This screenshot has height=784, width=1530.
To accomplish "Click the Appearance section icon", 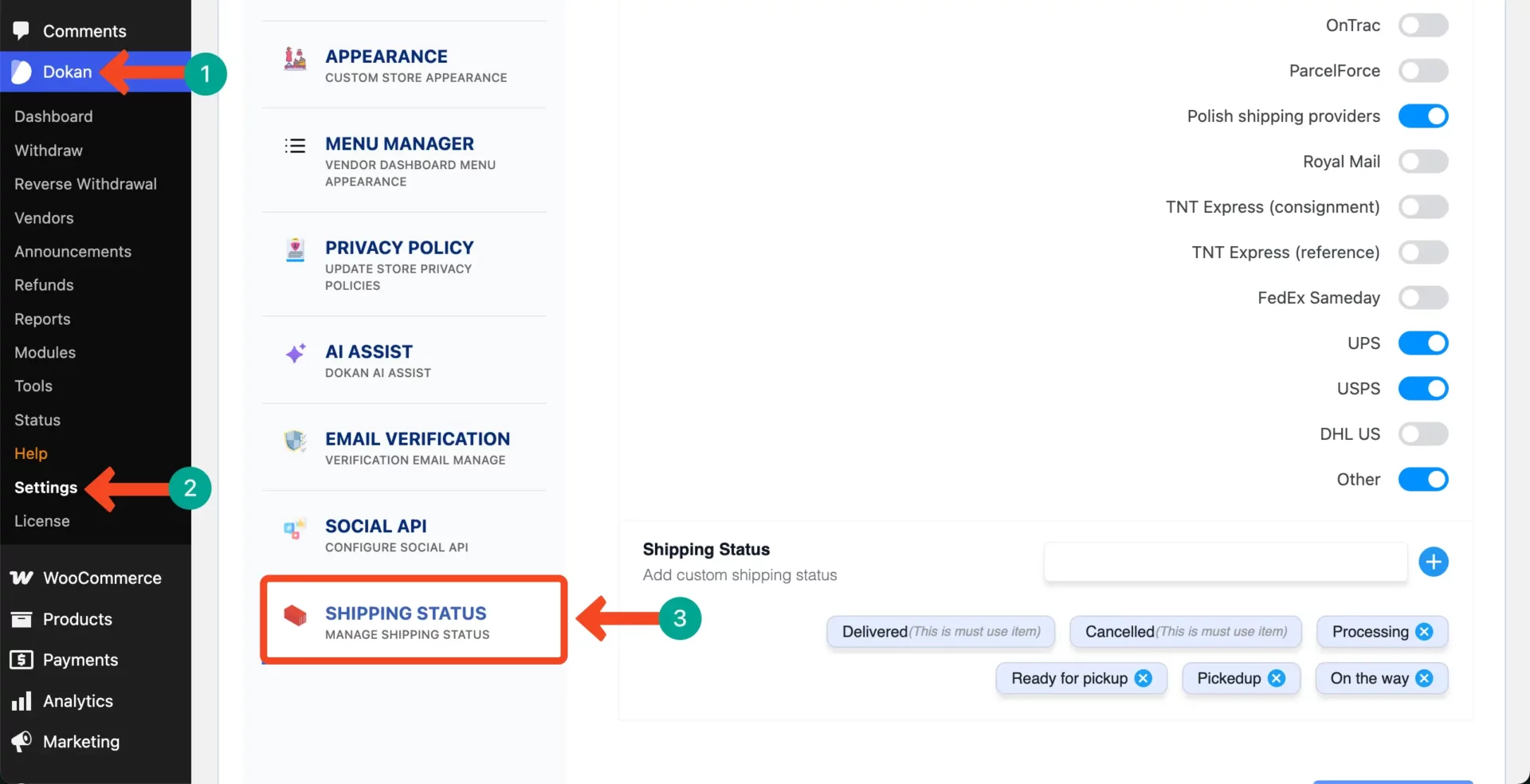I will point(296,58).
